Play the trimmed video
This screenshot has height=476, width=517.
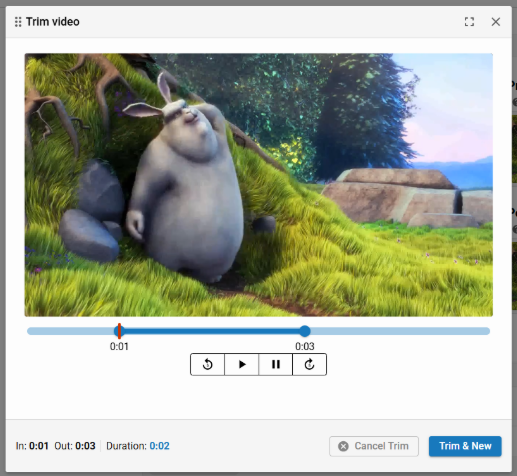(242, 364)
